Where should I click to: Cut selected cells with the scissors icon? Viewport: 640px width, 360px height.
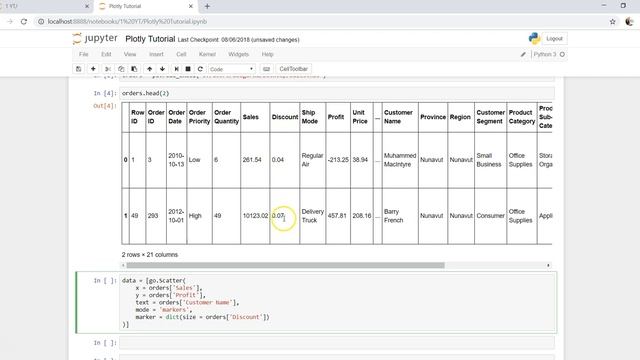point(108,69)
